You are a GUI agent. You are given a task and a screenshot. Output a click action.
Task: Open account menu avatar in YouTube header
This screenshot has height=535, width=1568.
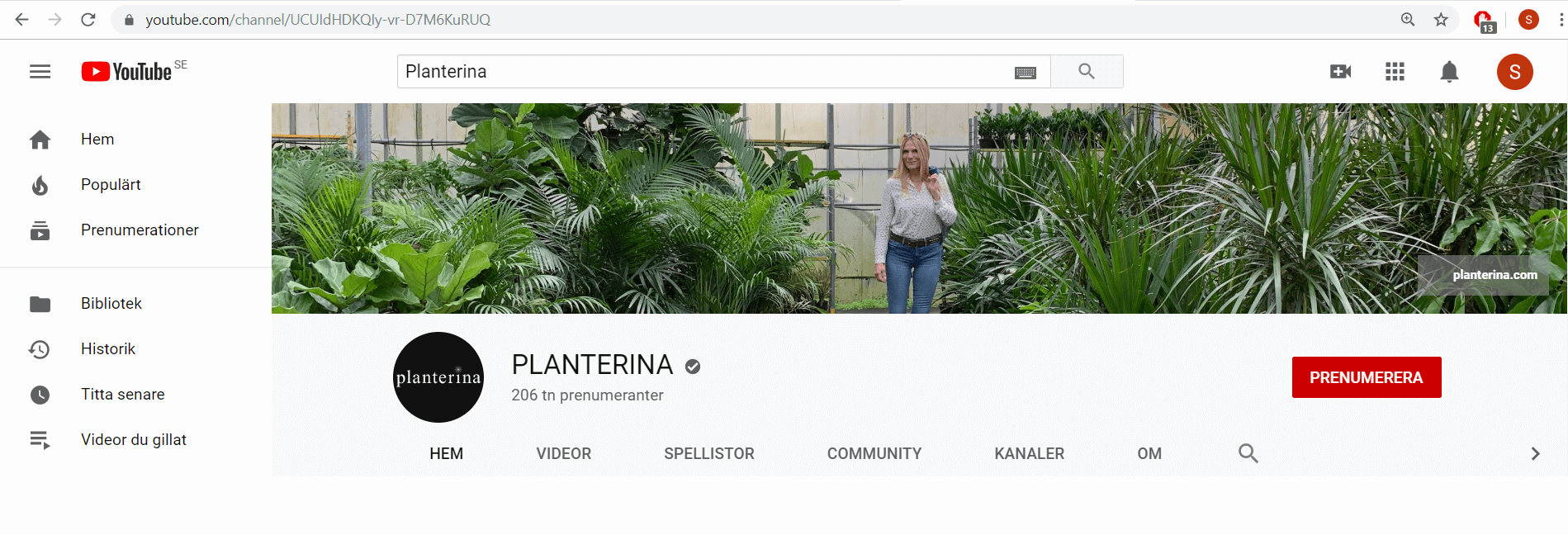point(1514,72)
